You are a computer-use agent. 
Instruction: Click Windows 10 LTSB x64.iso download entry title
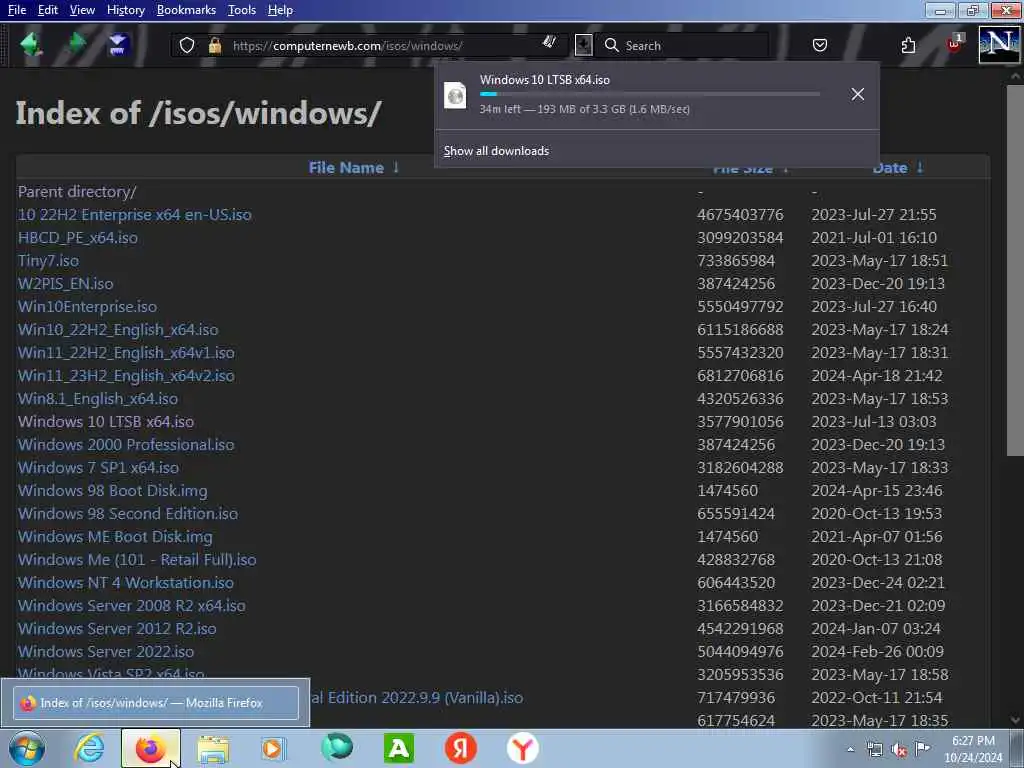pyautogui.click(x=545, y=80)
